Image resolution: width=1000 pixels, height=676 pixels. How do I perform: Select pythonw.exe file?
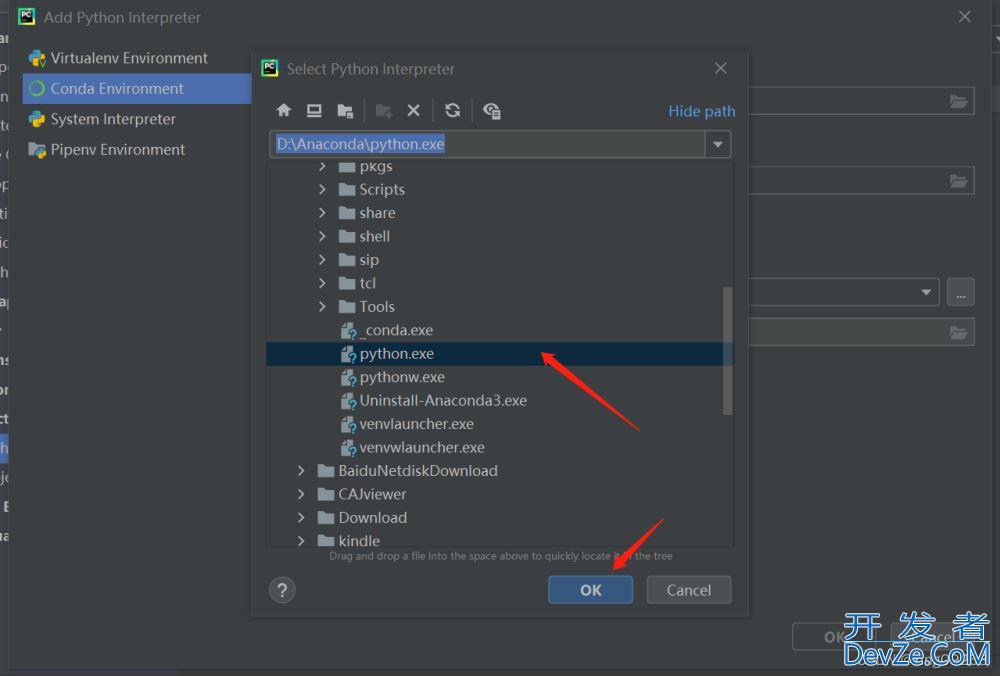tap(392, 378)
